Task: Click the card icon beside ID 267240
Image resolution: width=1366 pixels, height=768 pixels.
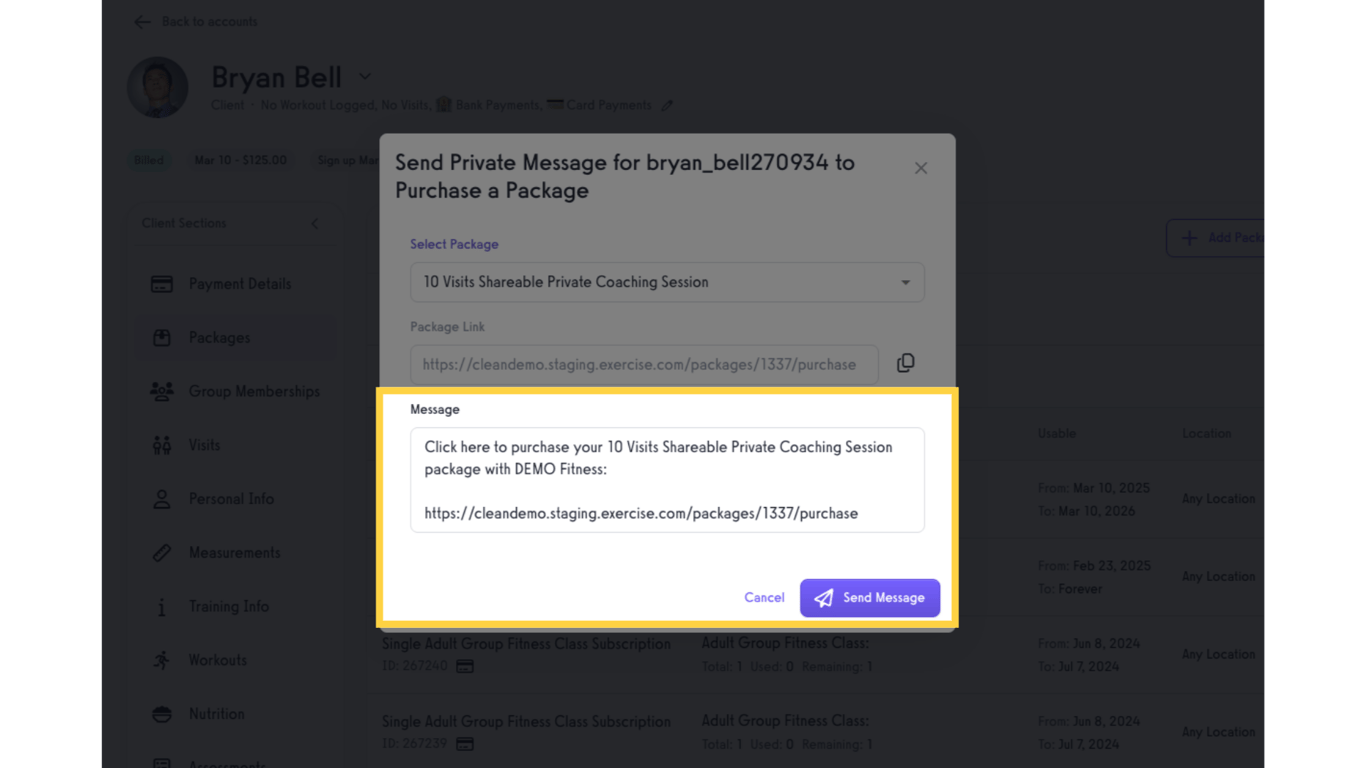Action: 464,665
